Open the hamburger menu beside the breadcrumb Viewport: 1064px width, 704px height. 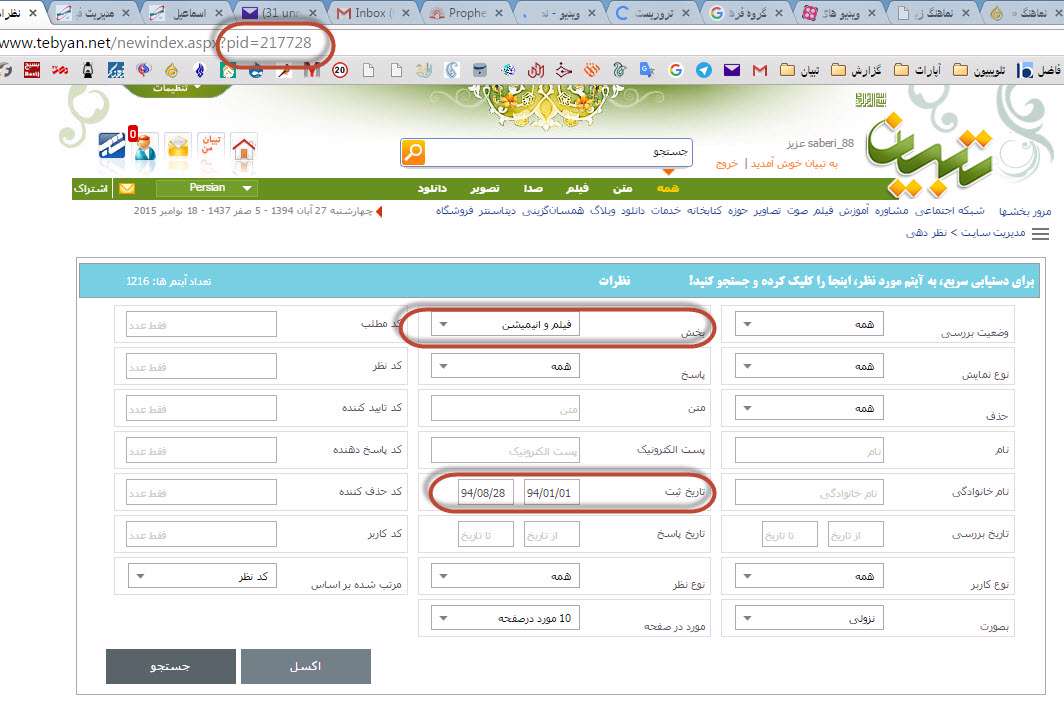(1040, 233)
